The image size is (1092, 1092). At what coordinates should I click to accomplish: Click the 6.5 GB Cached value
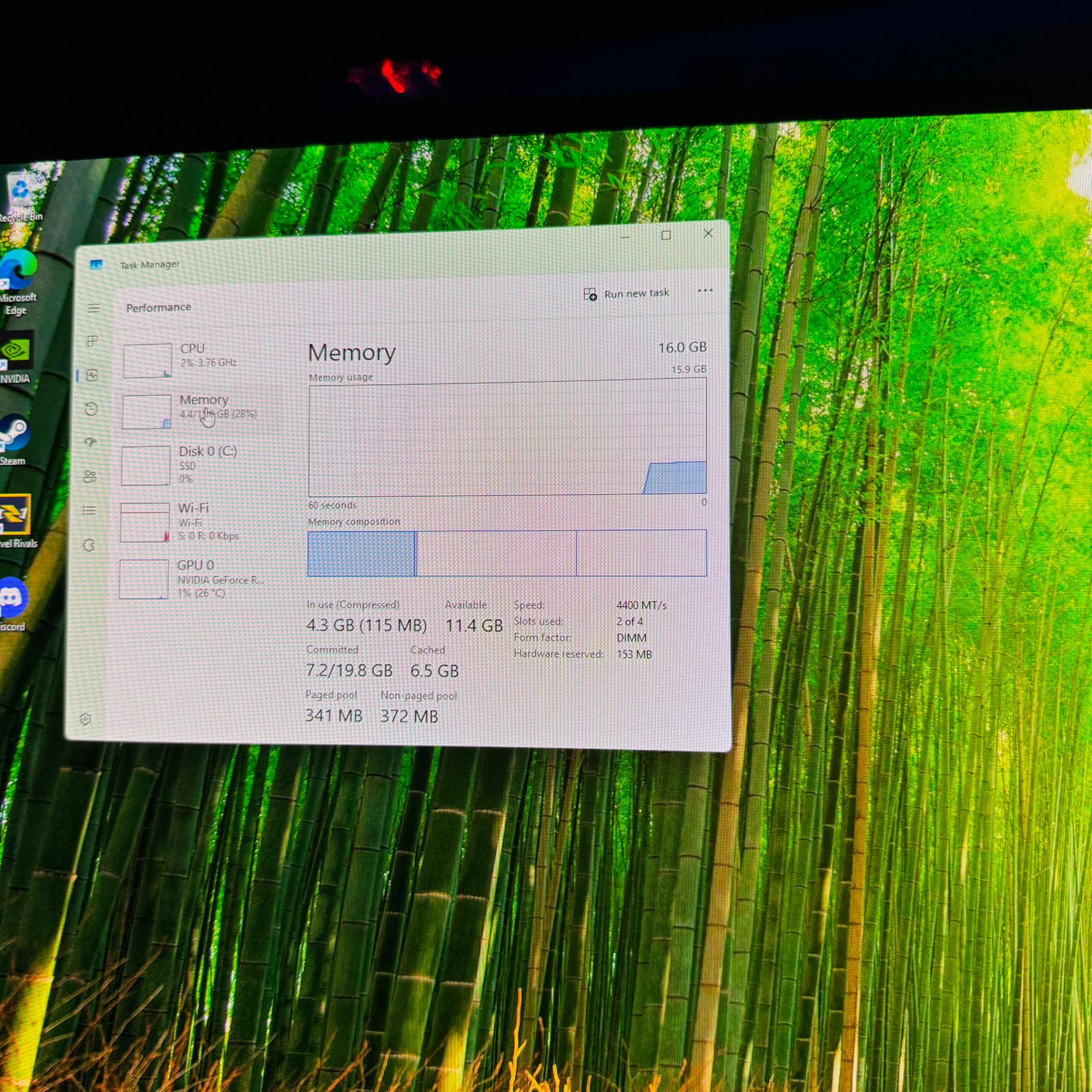(x=434, y=671)
